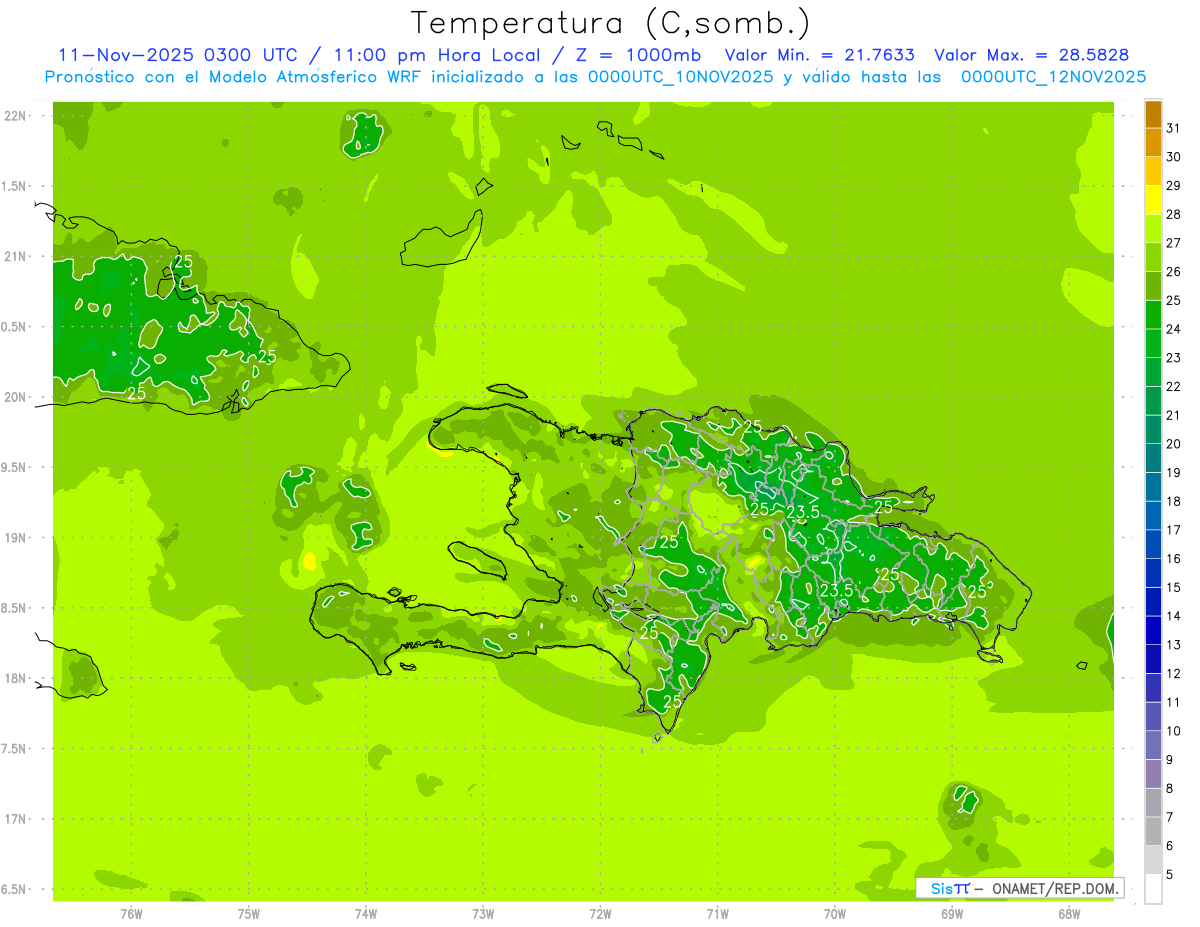Click the valid-until time "0000UTC_12NOV2025"
The image size is (1200, 927).
1053,77
